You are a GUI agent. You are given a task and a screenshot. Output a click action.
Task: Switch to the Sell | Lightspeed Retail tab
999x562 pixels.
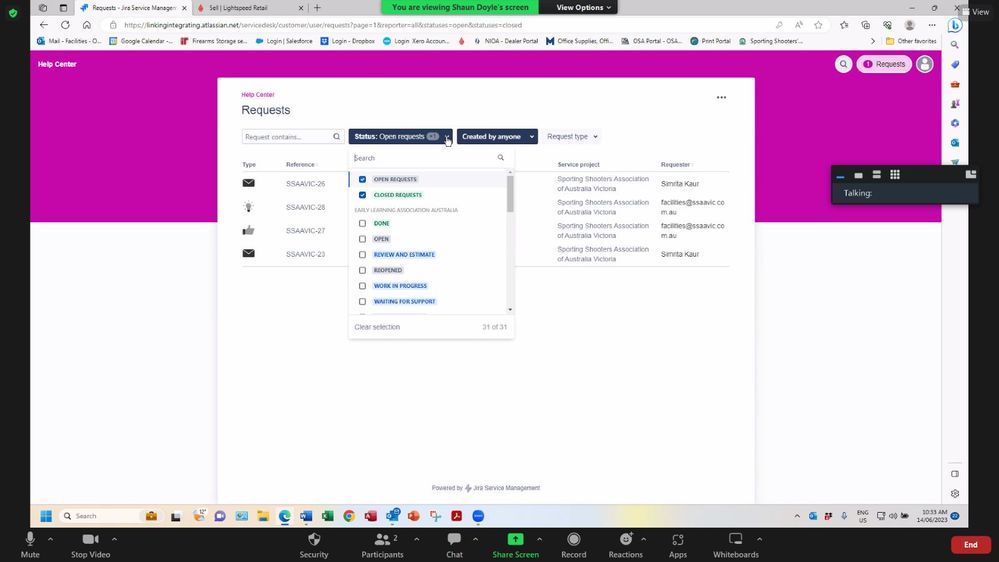point(250,8)
